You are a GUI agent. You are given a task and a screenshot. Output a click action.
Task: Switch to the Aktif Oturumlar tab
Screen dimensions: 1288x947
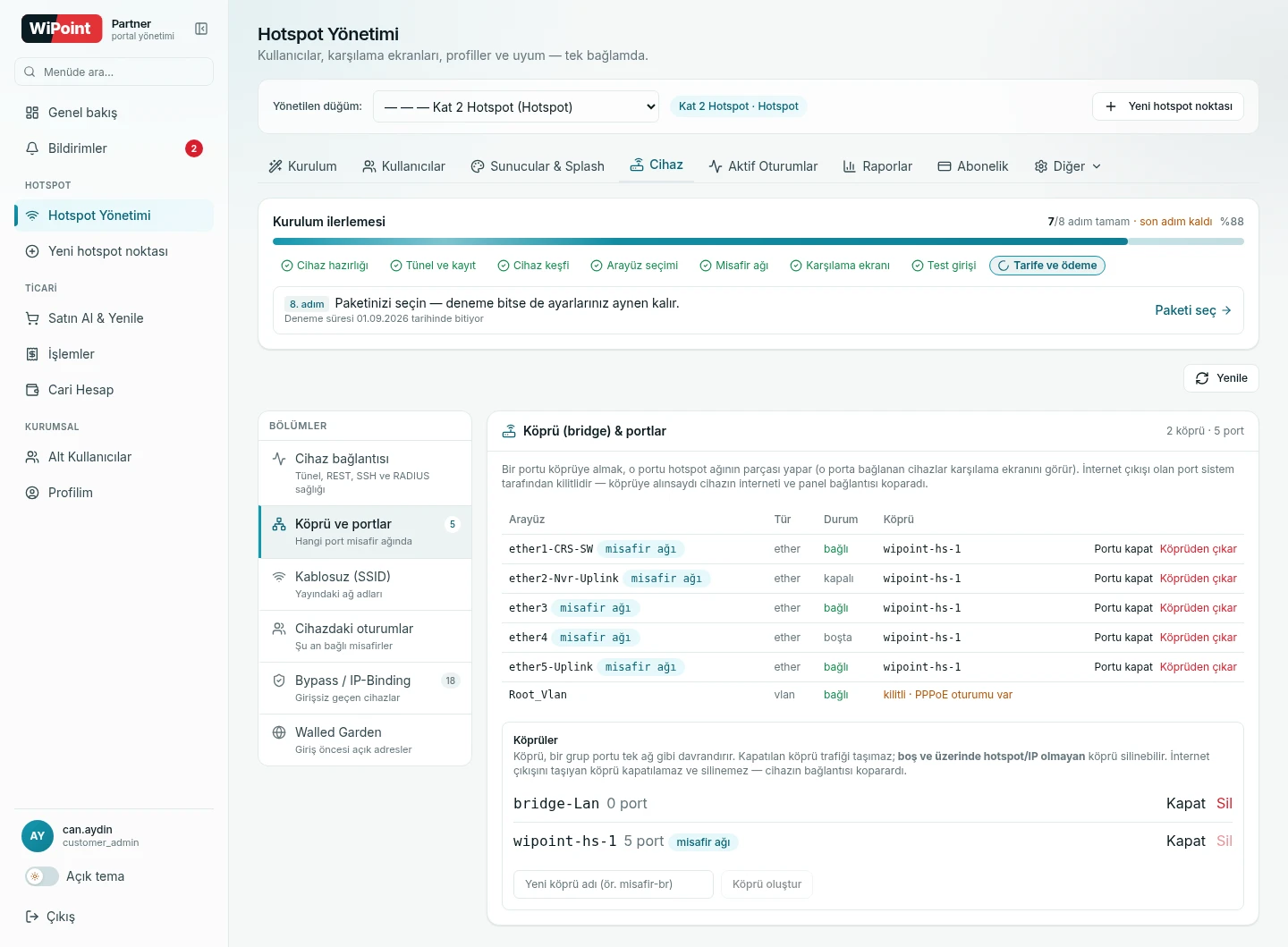pos(763,166)
